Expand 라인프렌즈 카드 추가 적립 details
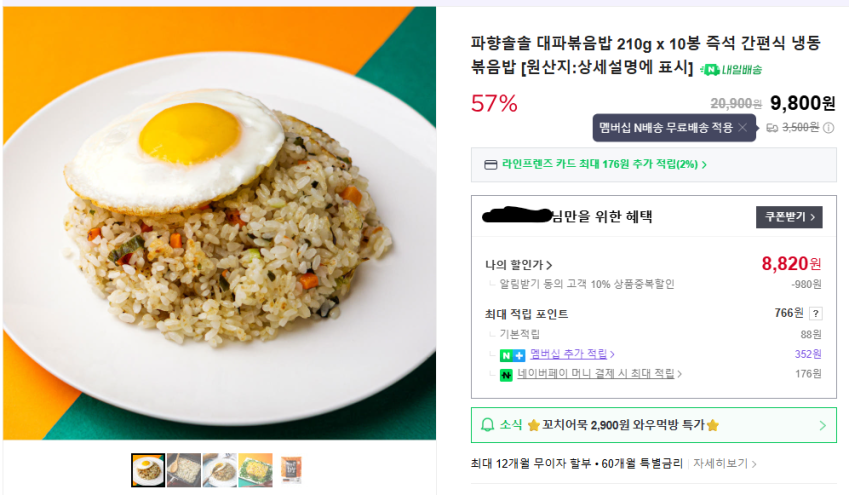The width and height of the screenshot is (849, 495). [605, 165]
